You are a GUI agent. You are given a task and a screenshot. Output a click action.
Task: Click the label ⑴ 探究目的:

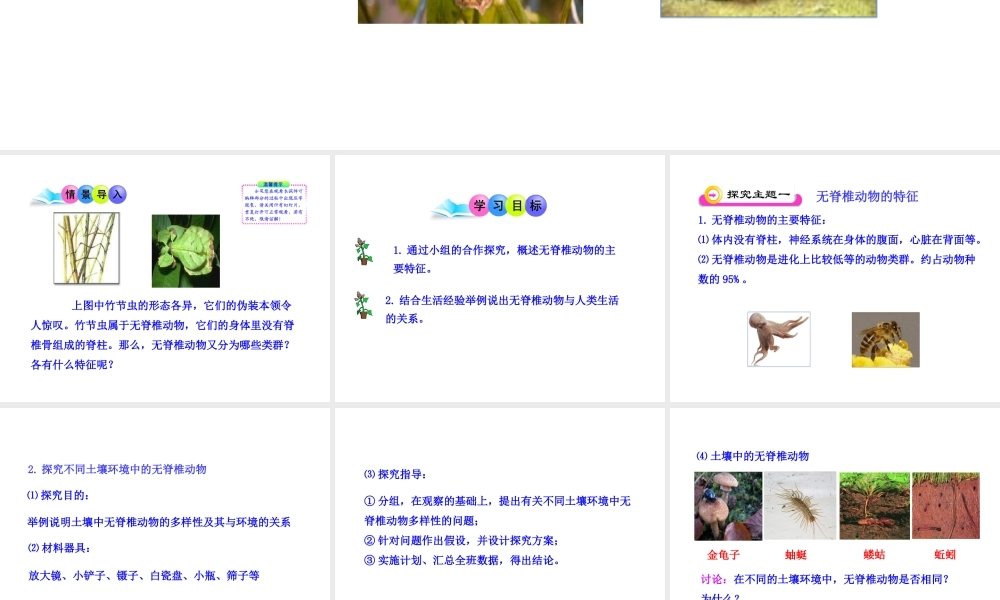pos(58,495)
